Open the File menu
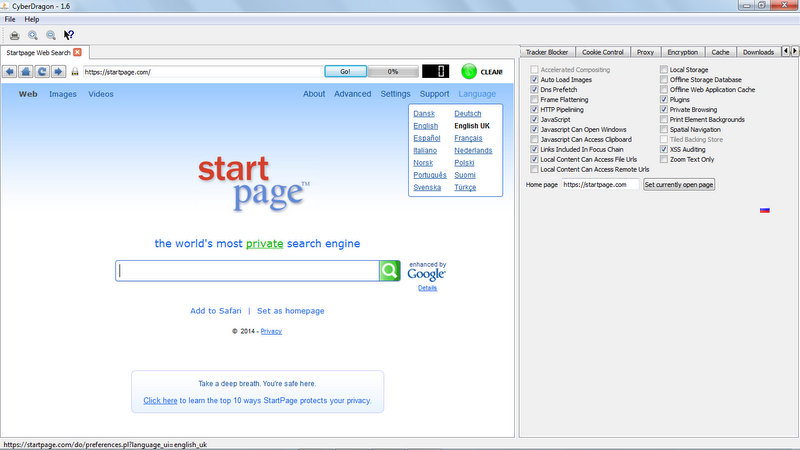 coord(10,19)
